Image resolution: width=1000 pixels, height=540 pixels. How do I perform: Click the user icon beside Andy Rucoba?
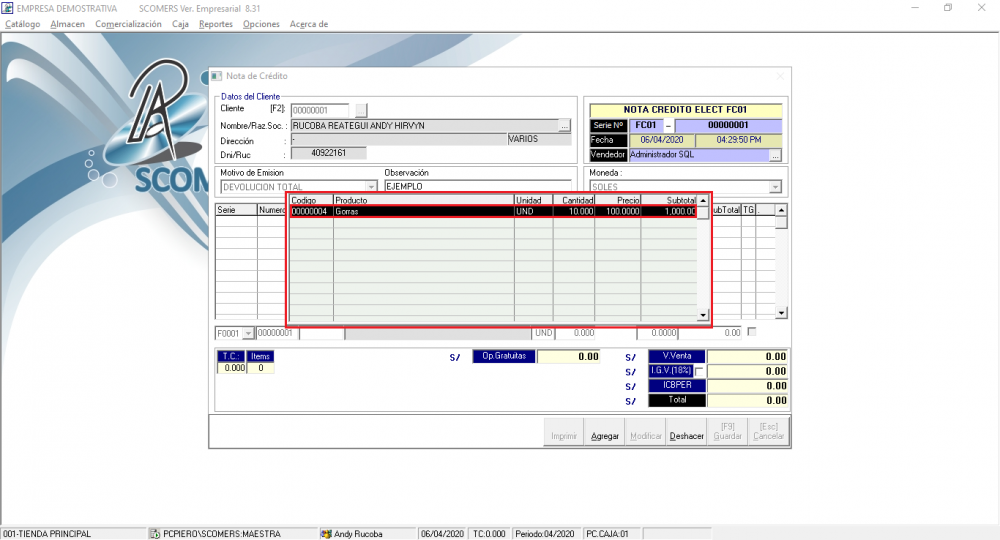click(326, 534)
